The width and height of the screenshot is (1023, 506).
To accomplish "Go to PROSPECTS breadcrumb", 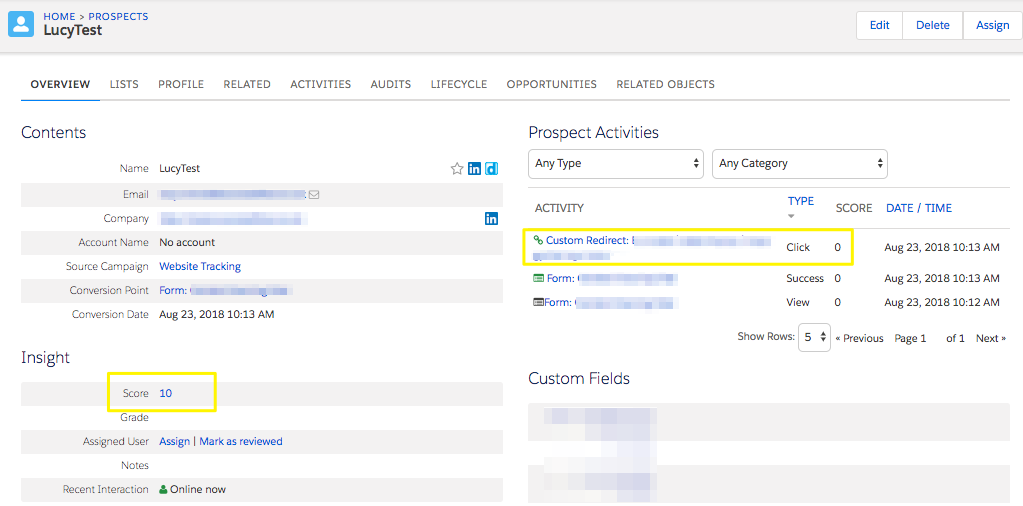I will [118, 16].
